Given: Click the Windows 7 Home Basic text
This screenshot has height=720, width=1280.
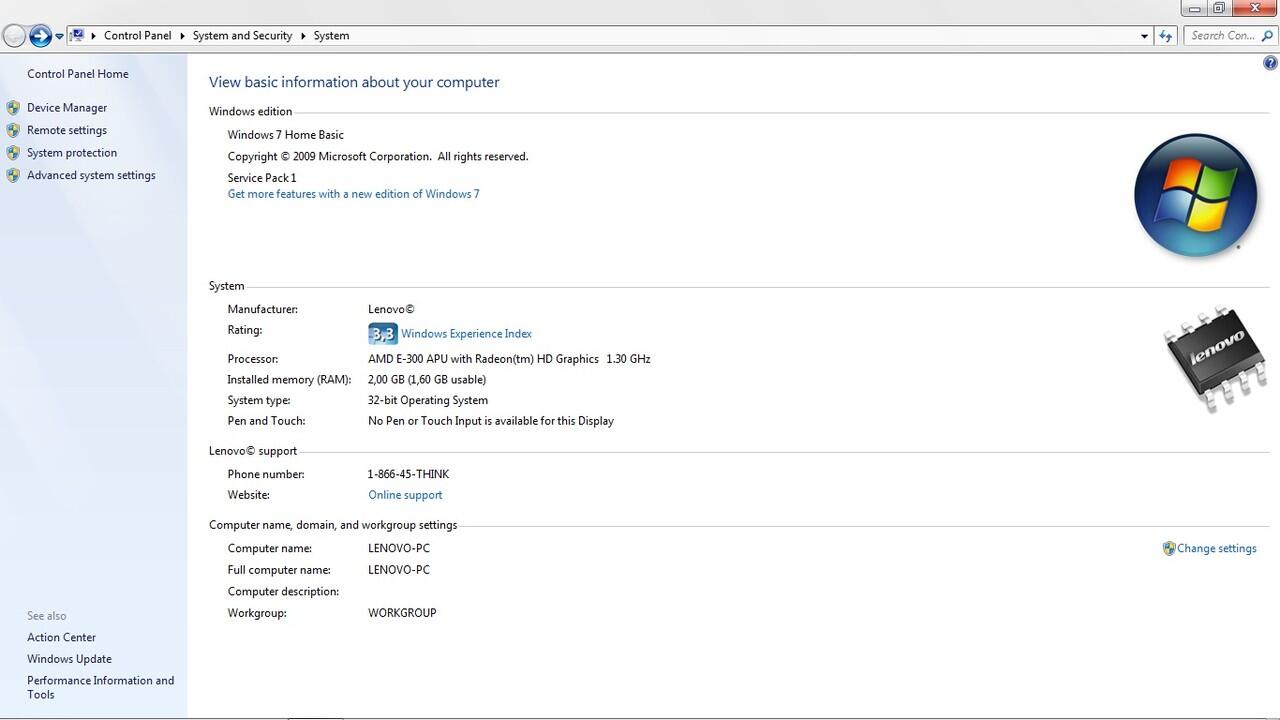Looking at the screenshot, I should 285,135.
